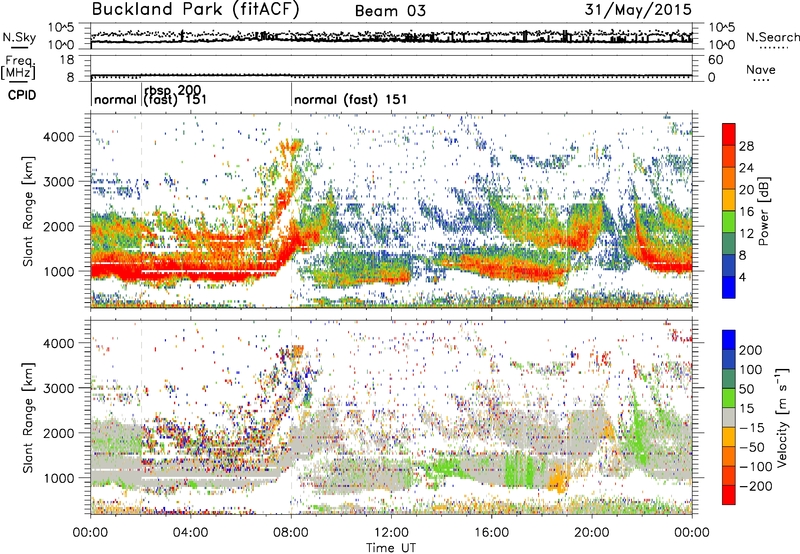This screenshot has width=800, height=554.
Task: Click the '4000' tick on power panel axis
Action: pos(59,137)
